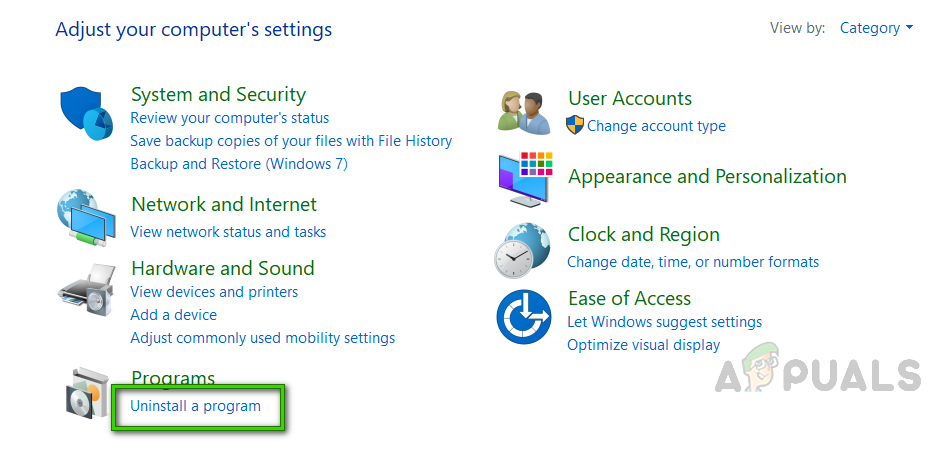Viewport: 949px width, 461px height.
Task: Open Change date, time, or number formats
Action: coord(693,262)
